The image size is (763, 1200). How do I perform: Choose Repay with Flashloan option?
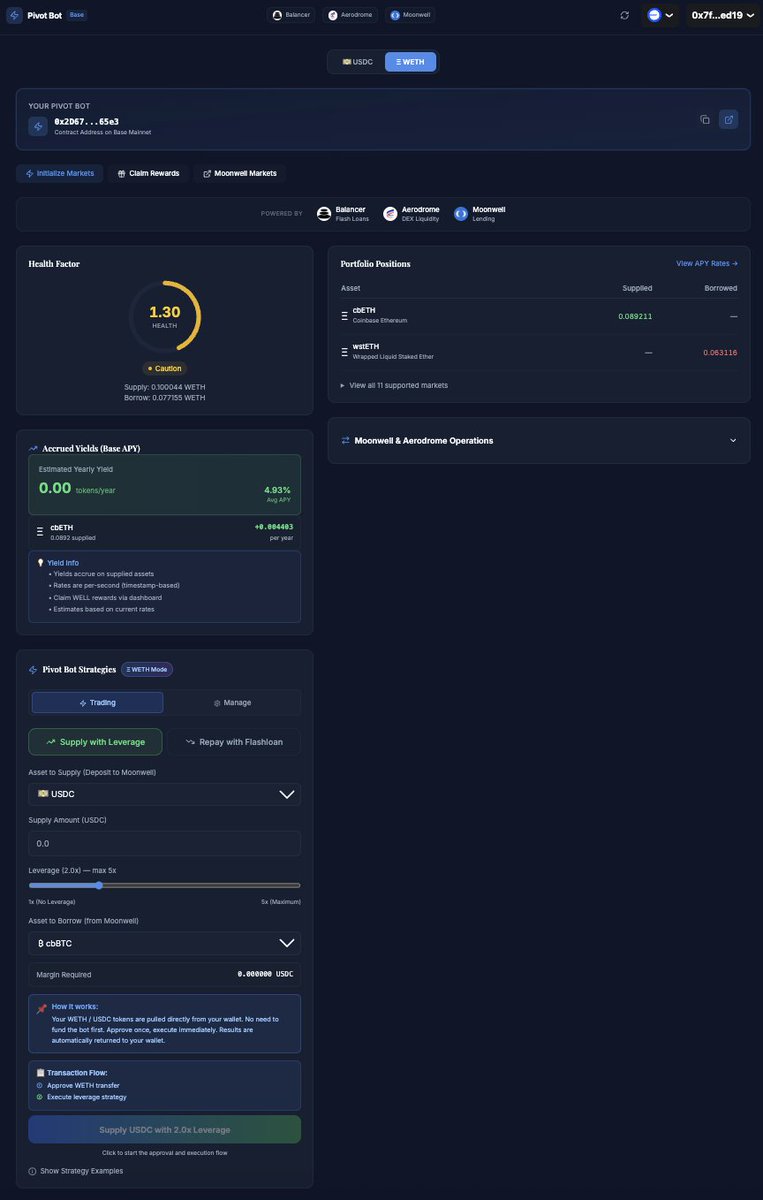[x=234, y=742]
